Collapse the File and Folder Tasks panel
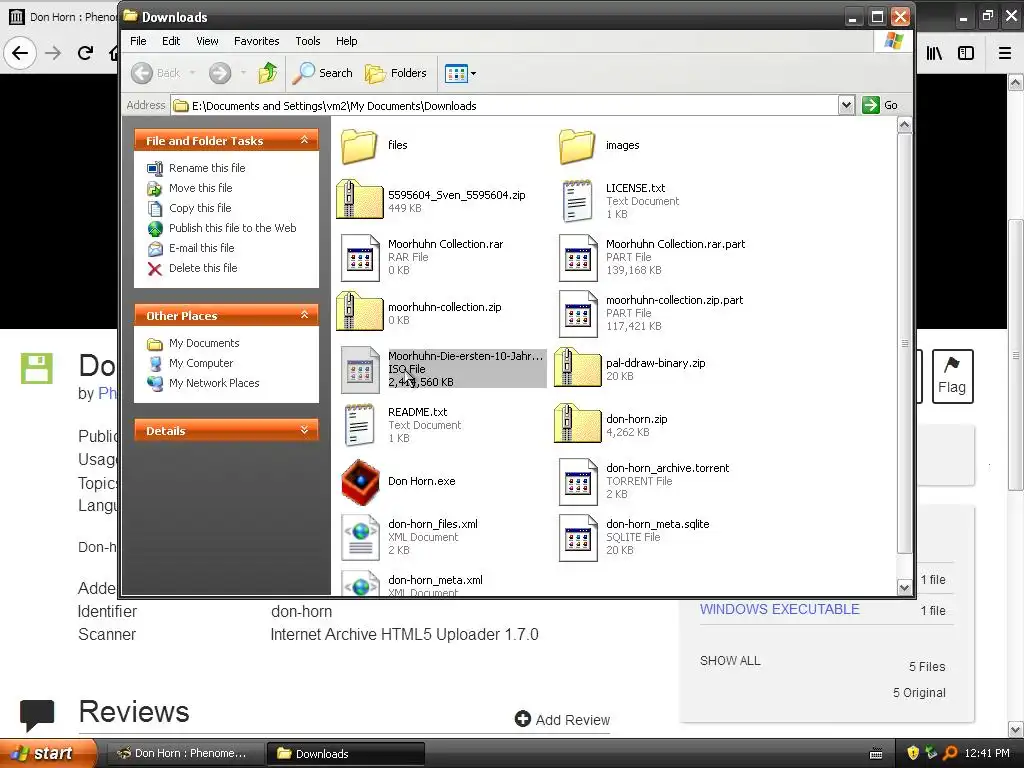 coord(304,140)
